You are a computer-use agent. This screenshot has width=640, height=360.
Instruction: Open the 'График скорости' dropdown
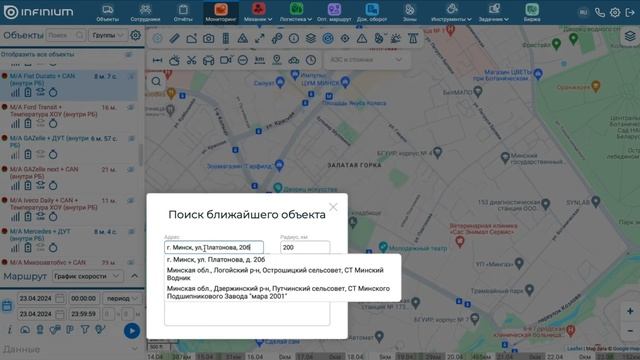pyautogui.click(x=88, y=276)
